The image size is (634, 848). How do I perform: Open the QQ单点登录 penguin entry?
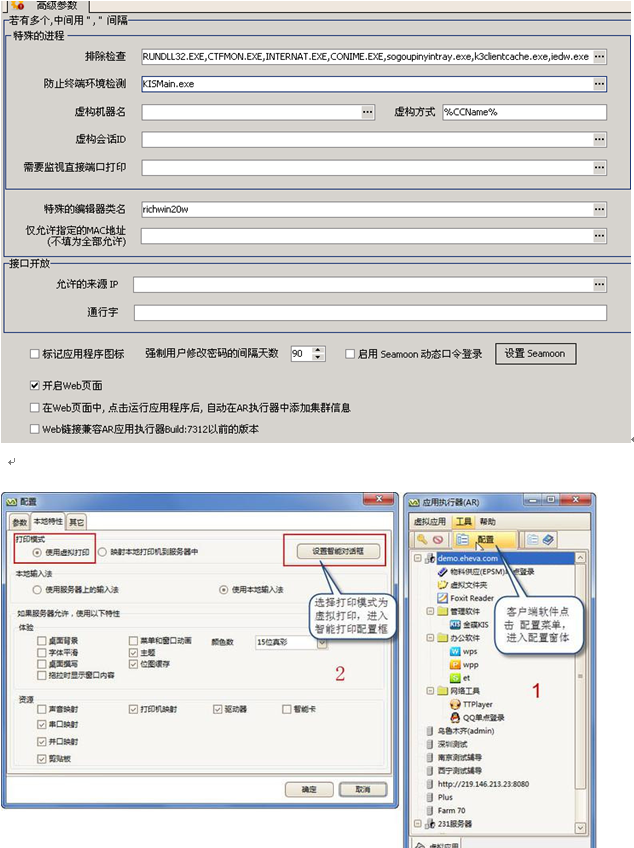tap(477, 718)
